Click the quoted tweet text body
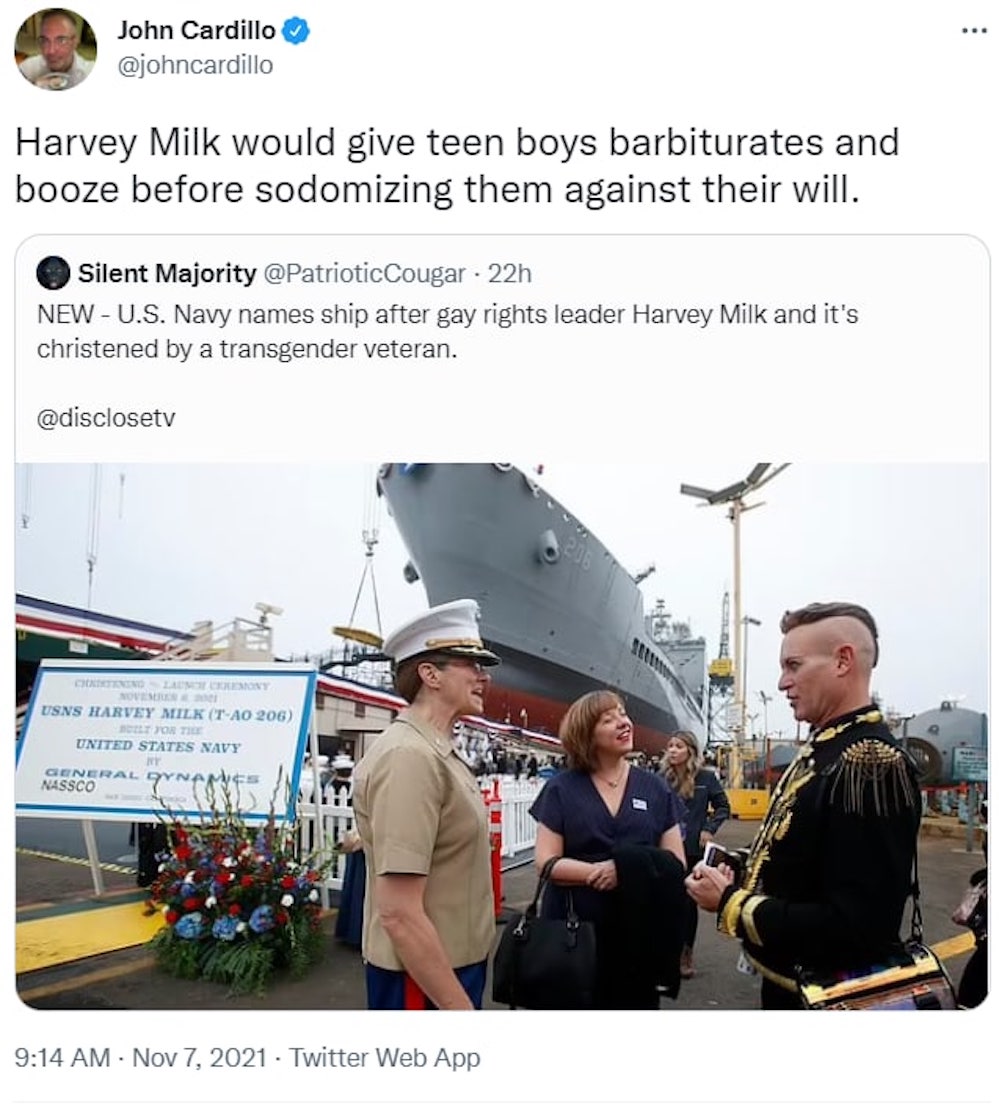Screen dimensions: 999x1106 click(x=447, y=331)
